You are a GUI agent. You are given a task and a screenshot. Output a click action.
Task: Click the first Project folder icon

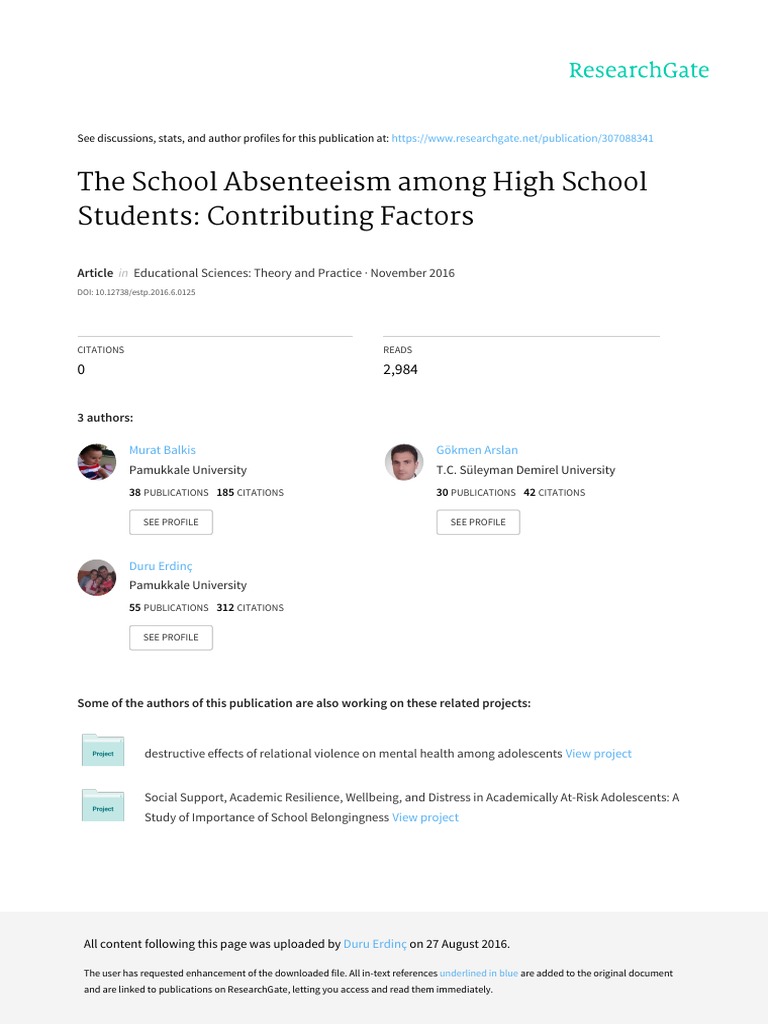tap(103, 750)
